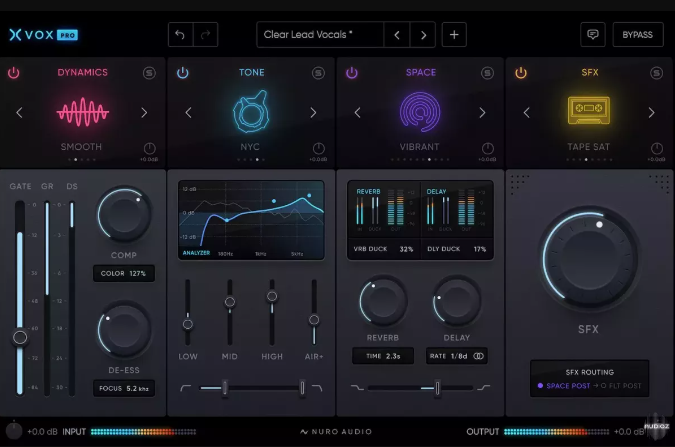Click the delay rate sync link icon
675x447 pixels.
(x=478, y=355)
